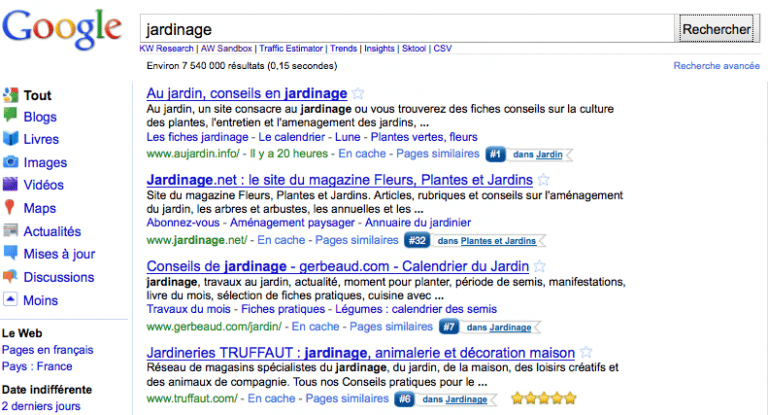Open Légumes : calendrier des semis sitelink
Image resolution: width=768 pixels, height=415 pixels.
[x=416, y=309]
